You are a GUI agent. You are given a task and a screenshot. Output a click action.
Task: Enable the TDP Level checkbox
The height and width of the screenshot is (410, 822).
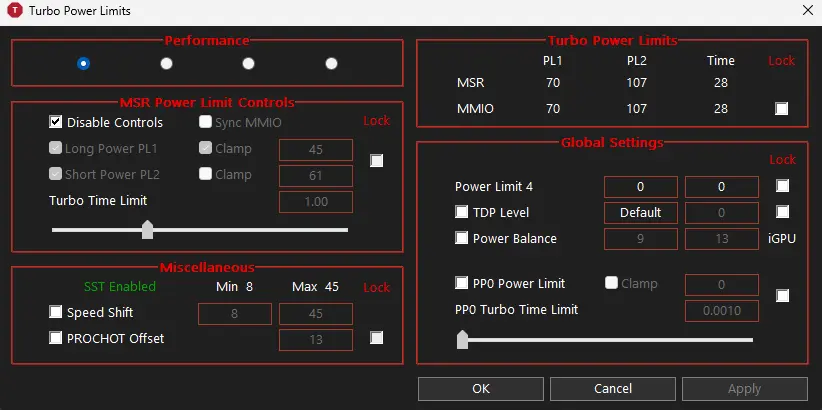pos(461,212)
